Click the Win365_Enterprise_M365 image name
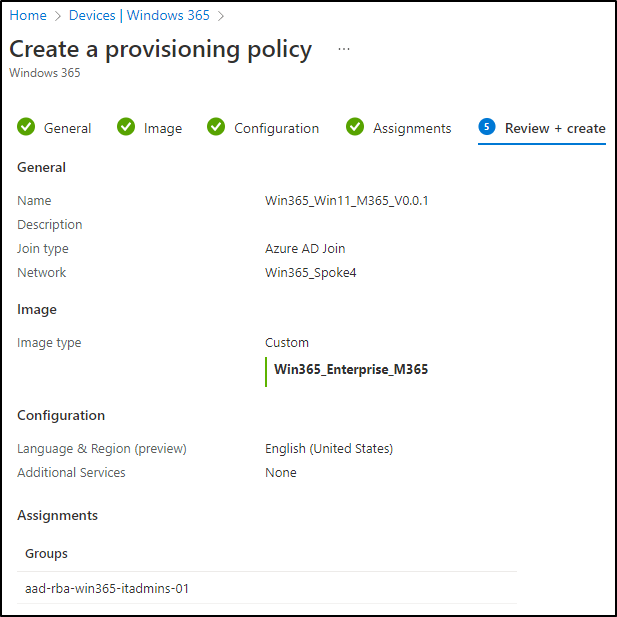The width and height of the screenshot is (617, 617). [x=351, y=369]
